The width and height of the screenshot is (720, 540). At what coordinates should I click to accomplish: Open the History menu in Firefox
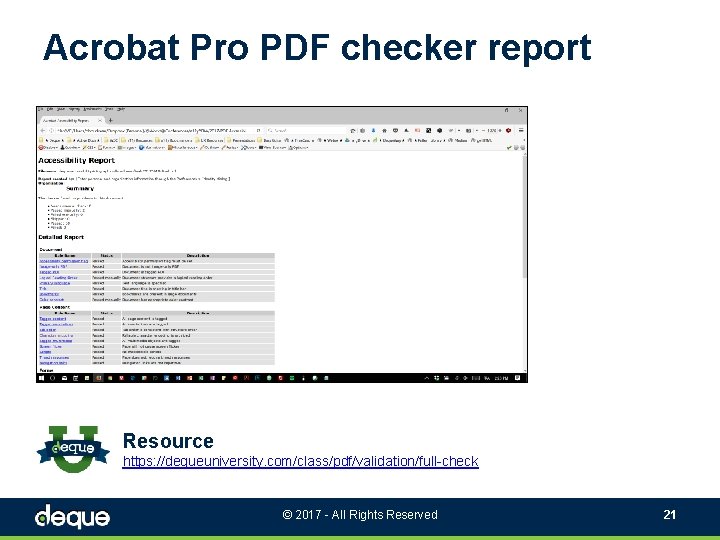74,109
